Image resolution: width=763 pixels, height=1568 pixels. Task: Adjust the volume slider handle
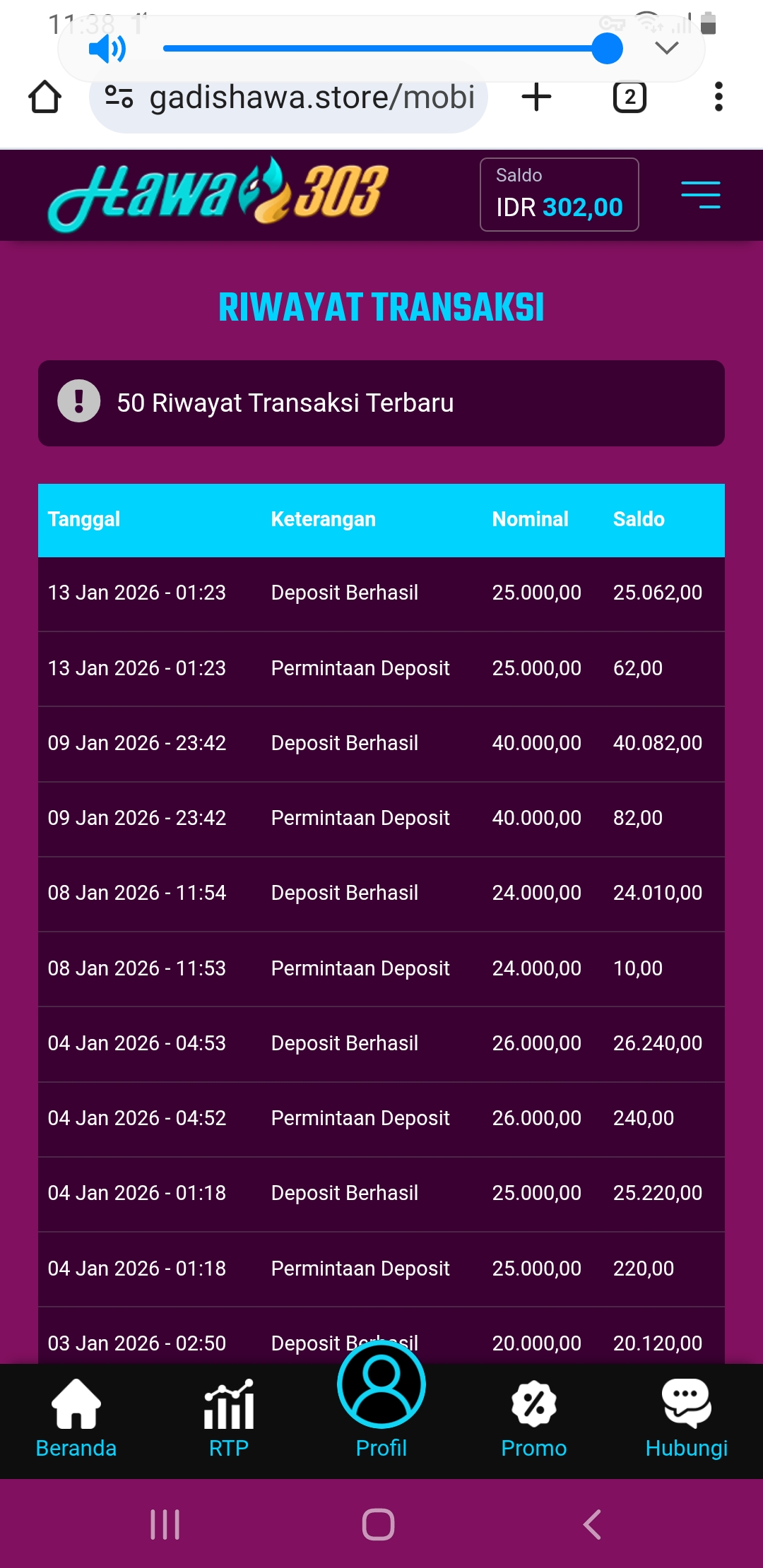[607, 49]
